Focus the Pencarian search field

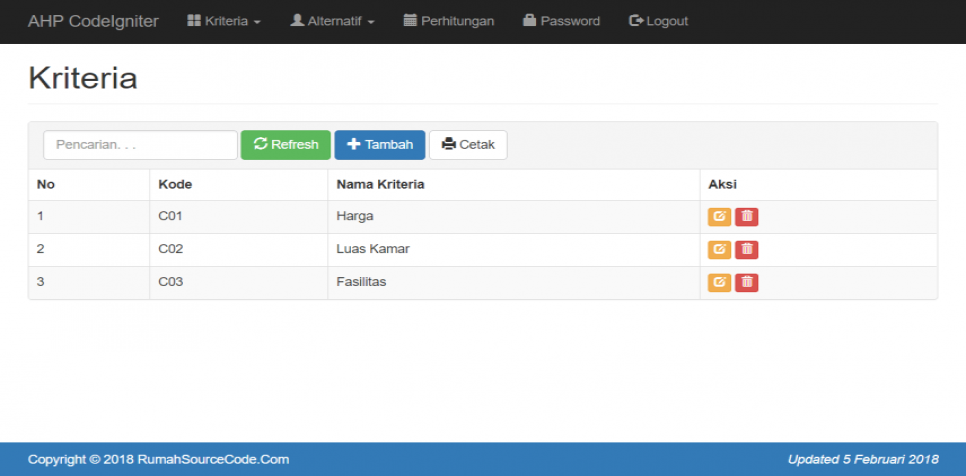click(140, 145)
